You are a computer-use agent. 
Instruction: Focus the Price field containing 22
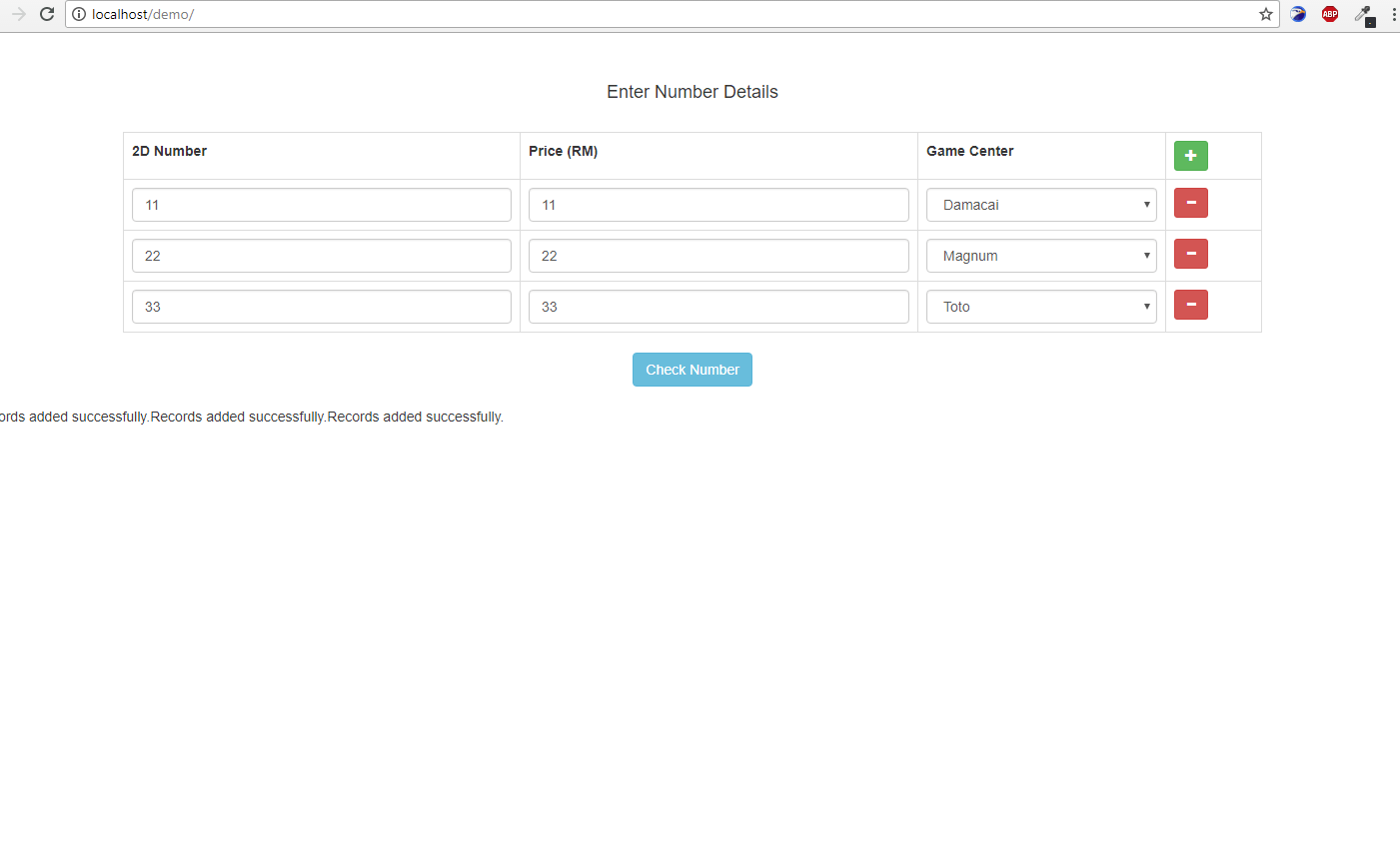[718, 256]
